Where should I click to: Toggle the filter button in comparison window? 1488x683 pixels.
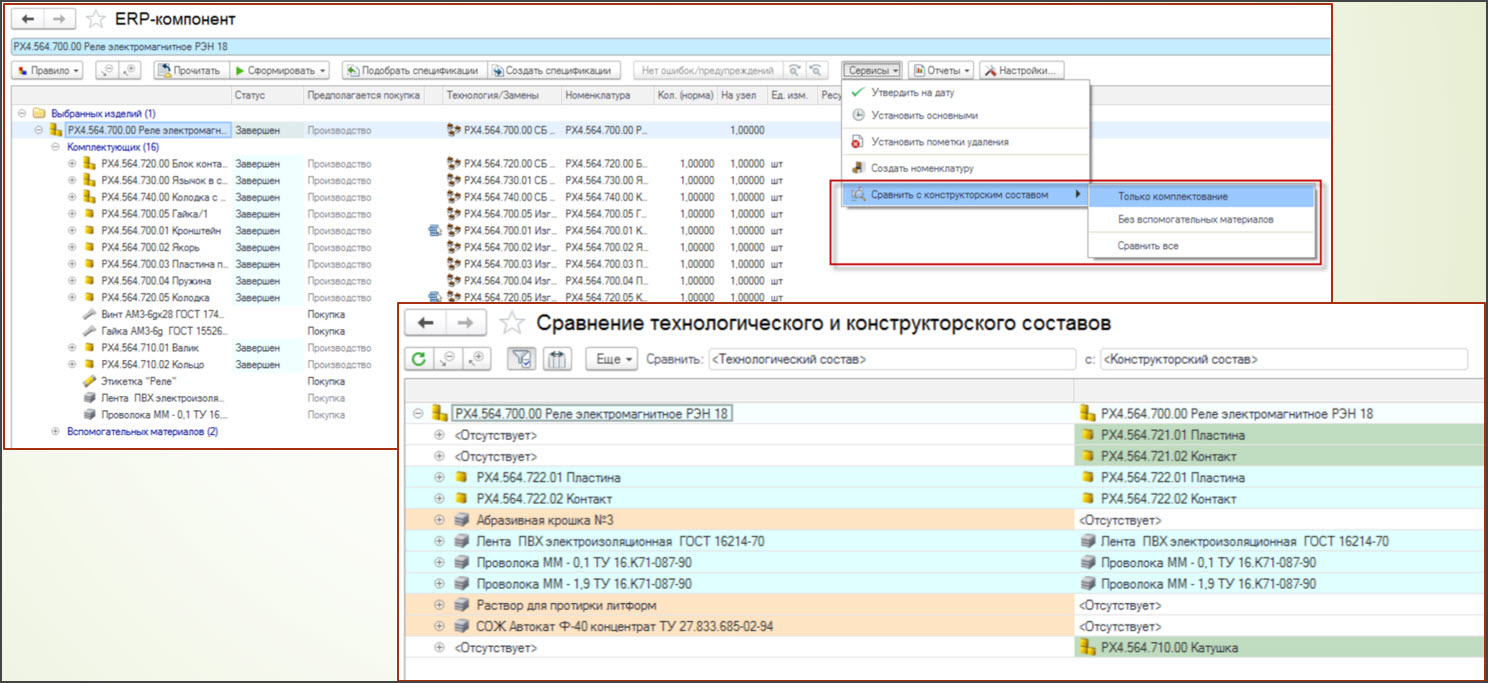click(x=520, y=359)
